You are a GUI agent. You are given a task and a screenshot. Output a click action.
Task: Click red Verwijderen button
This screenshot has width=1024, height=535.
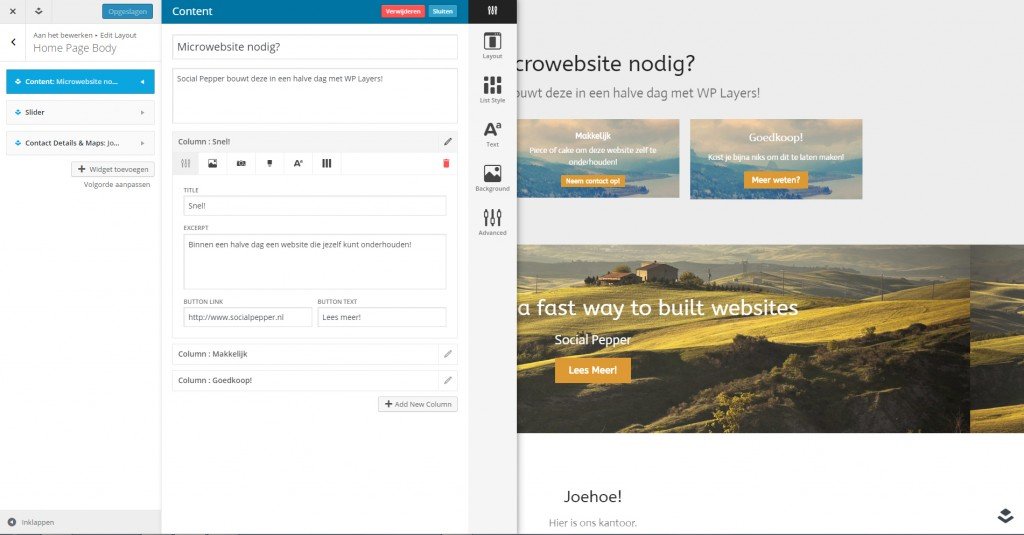pyautogui.click(x=403, y=11)
